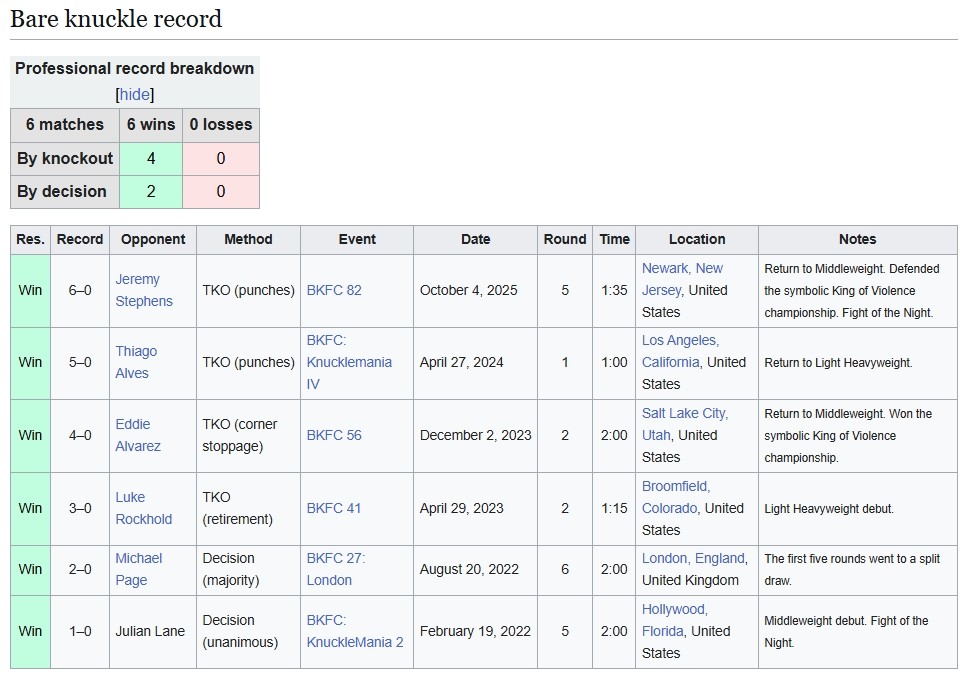Click the Bare knuckle record heading
This screenshot has height=681, width=966.
tap(116, 19)
